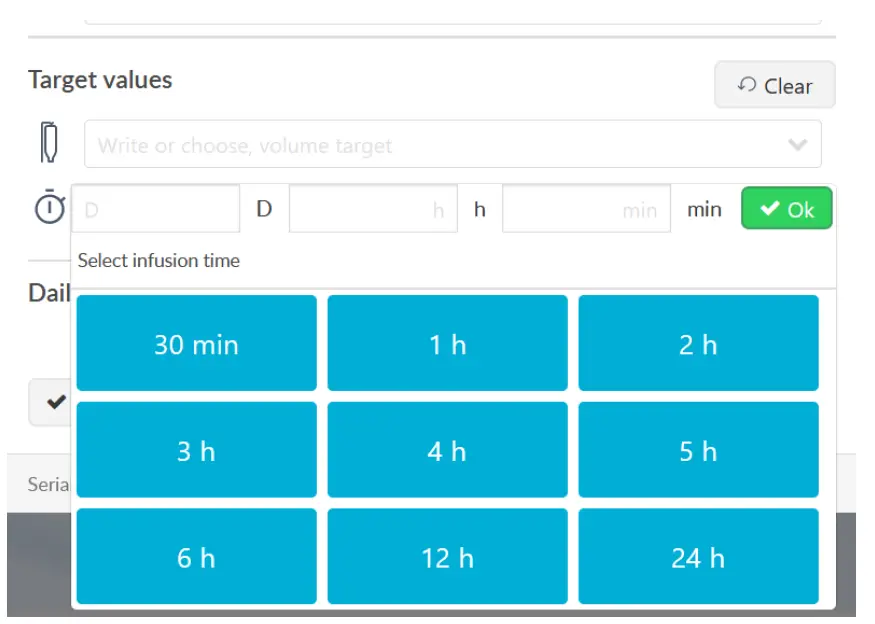Select 30 min infusion time
Image resolution: width=875 pixels, height=624 pixels.
(x=196, y=343)
